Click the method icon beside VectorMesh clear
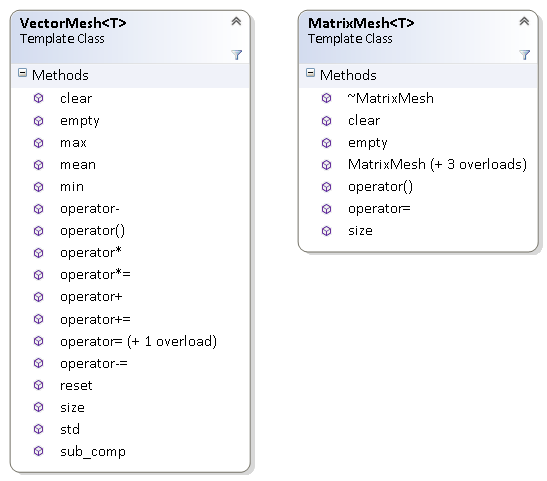 (x=38, y=98)
